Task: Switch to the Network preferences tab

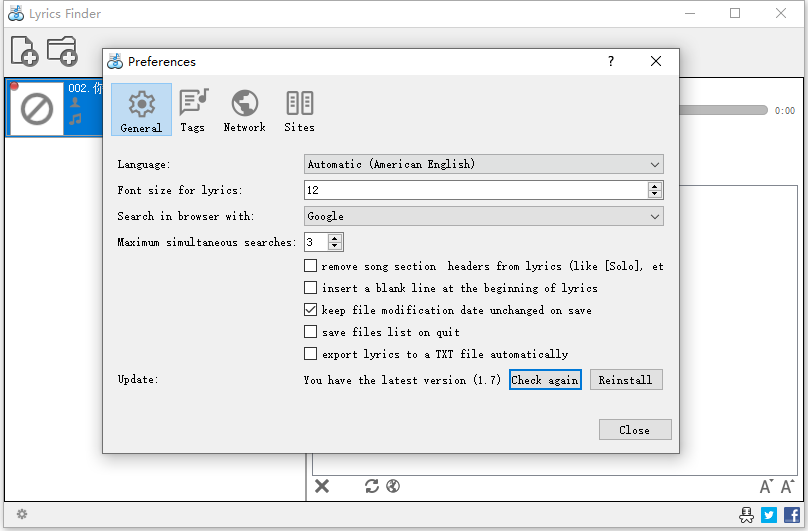Action: click(244, 110)
